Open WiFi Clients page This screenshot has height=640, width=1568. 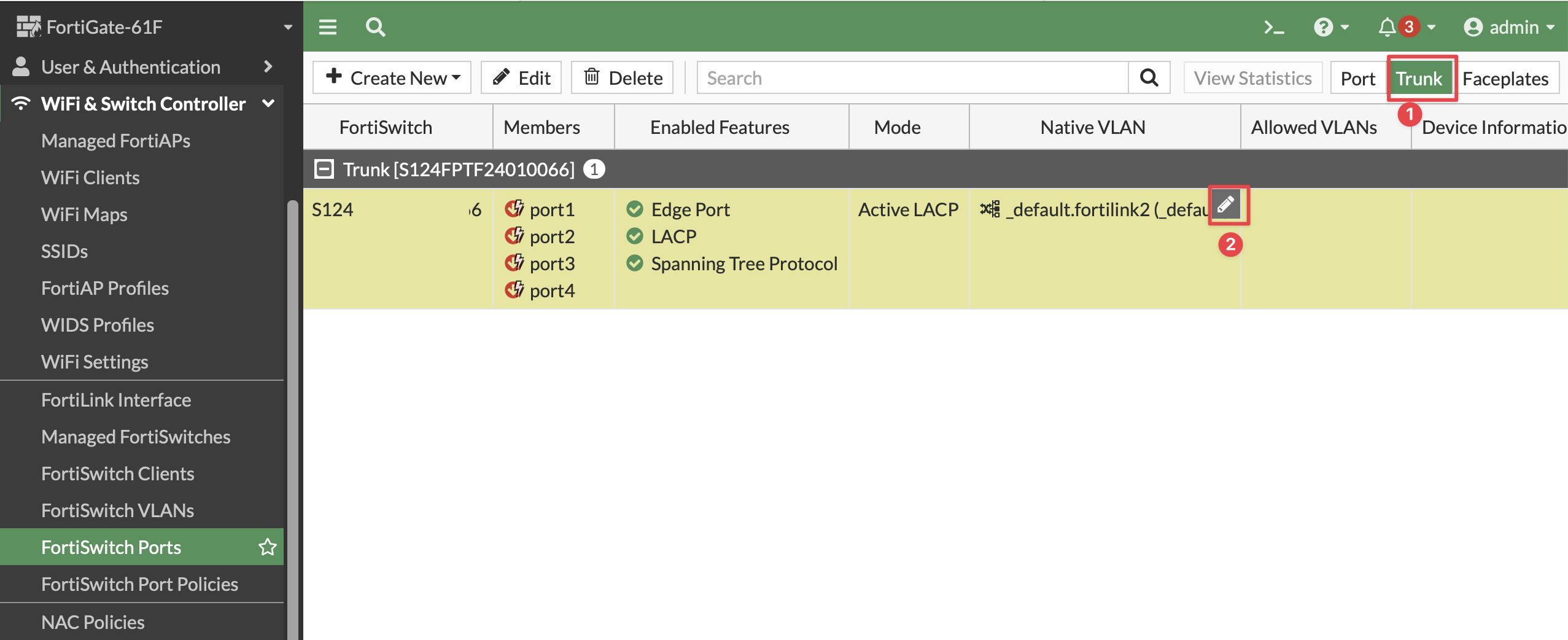coord(90,178)
